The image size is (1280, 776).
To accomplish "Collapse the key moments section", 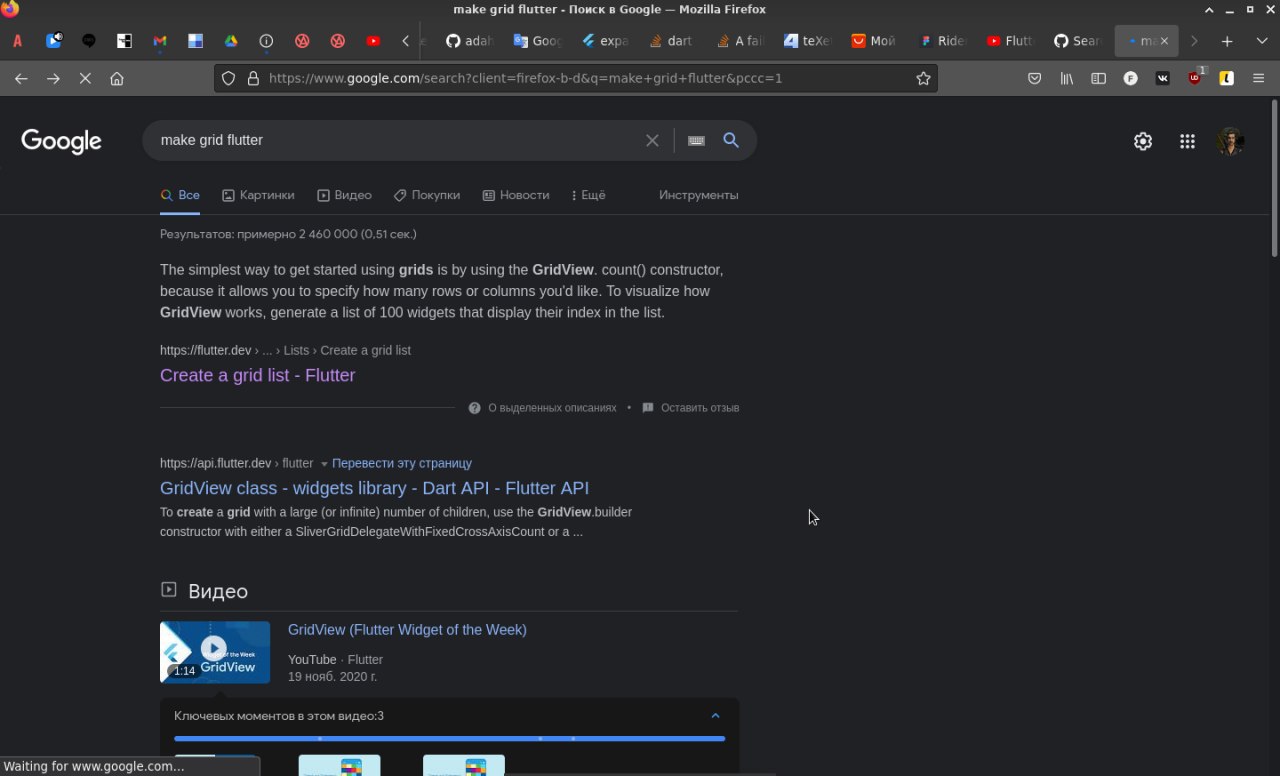I will tap(715, 716).
